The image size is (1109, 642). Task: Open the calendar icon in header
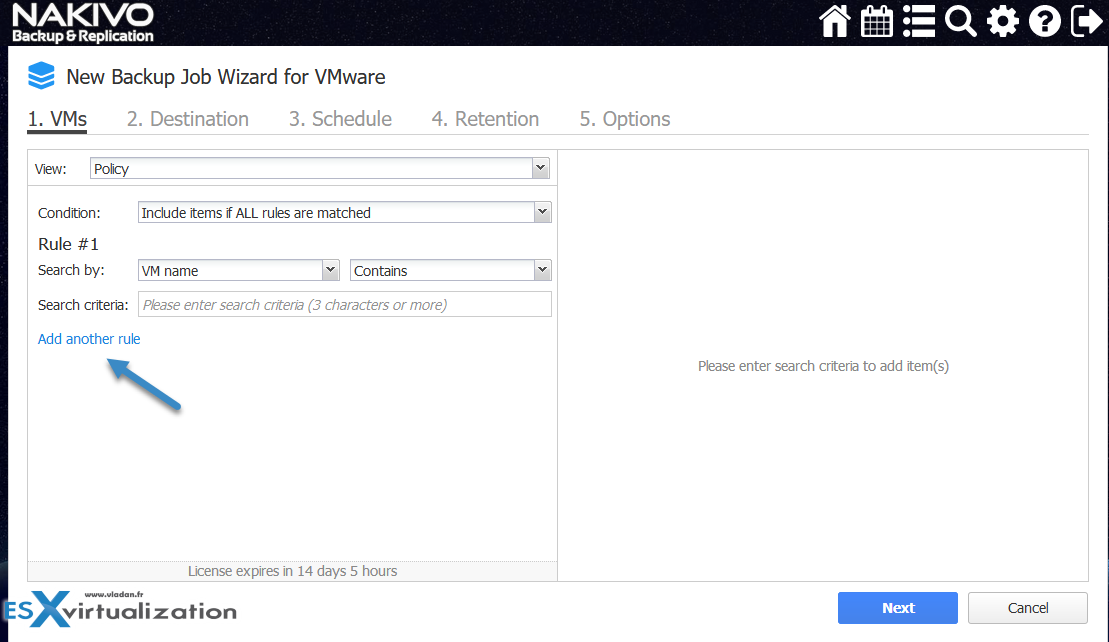876,21
